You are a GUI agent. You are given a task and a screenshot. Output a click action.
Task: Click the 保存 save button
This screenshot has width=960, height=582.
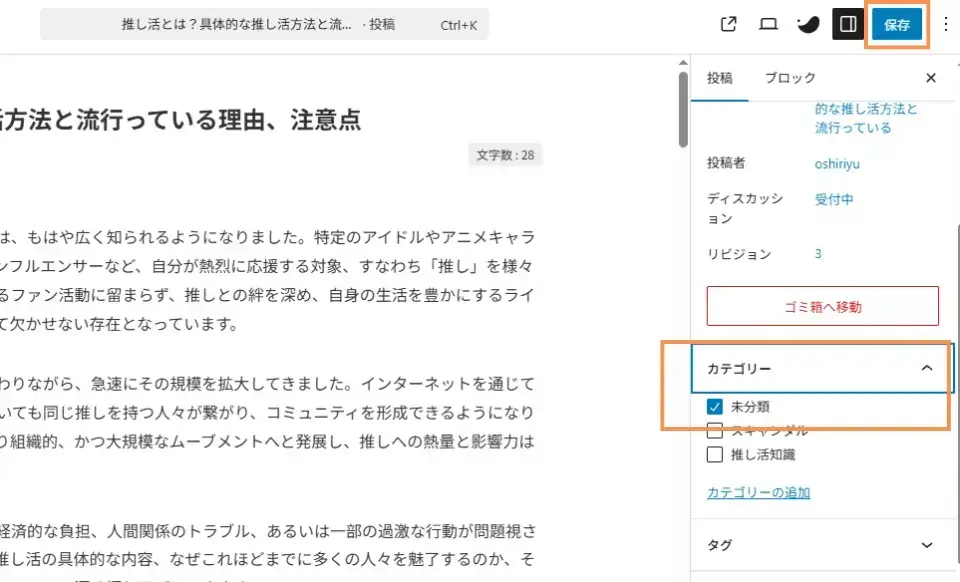897,24
